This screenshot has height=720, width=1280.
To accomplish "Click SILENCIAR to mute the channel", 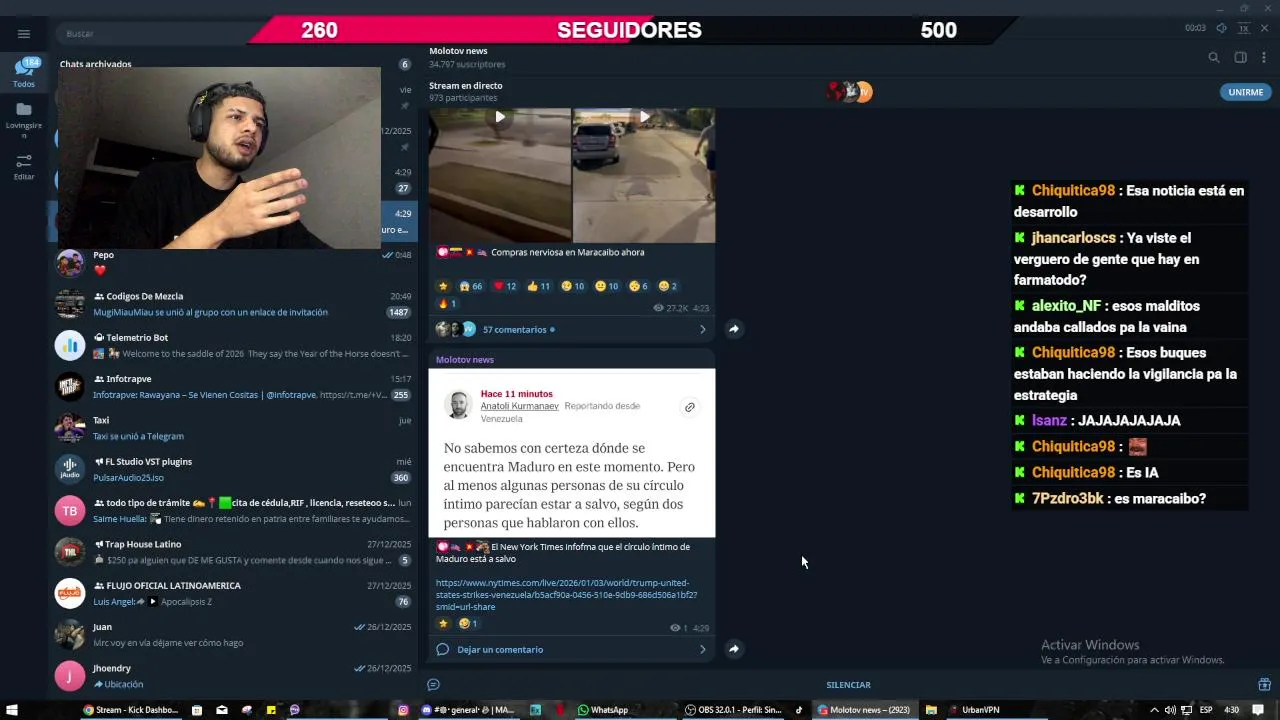I will coord(848,685).
